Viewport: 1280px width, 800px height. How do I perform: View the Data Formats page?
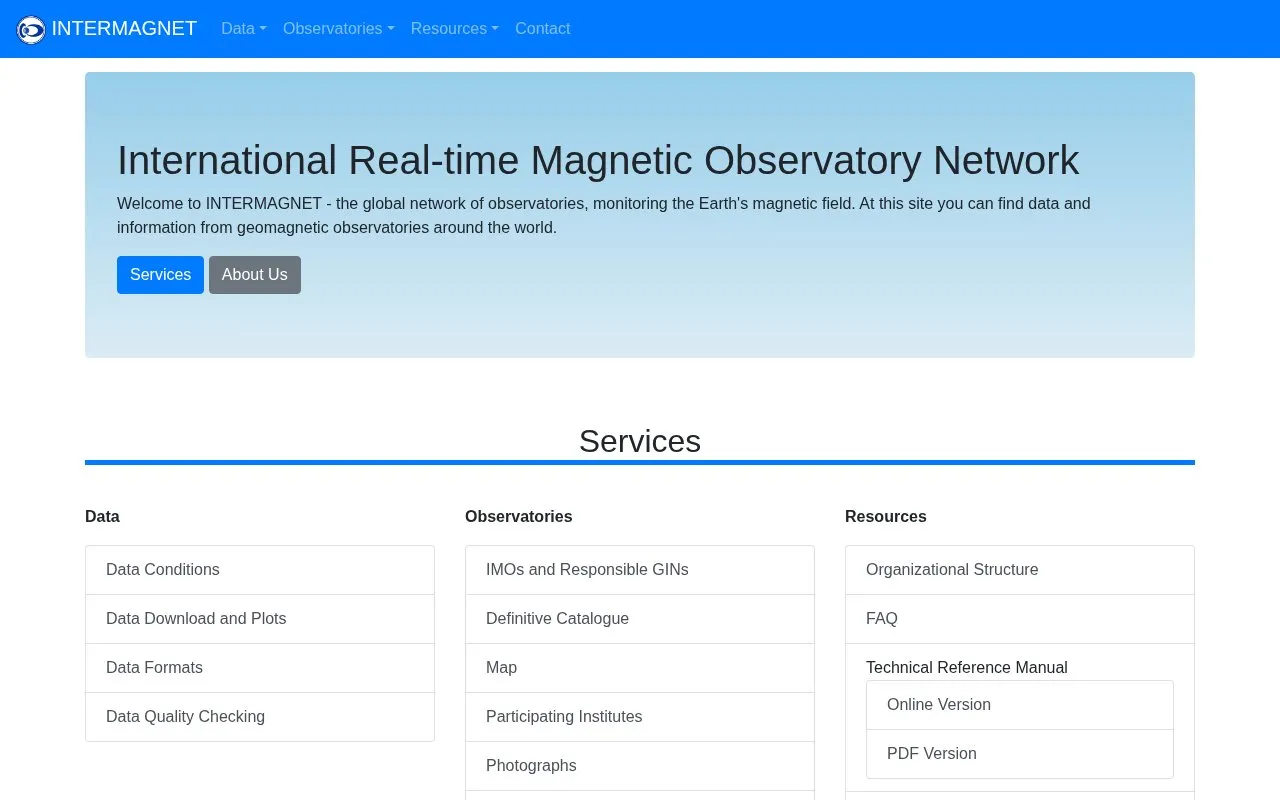tap(260, 668)
